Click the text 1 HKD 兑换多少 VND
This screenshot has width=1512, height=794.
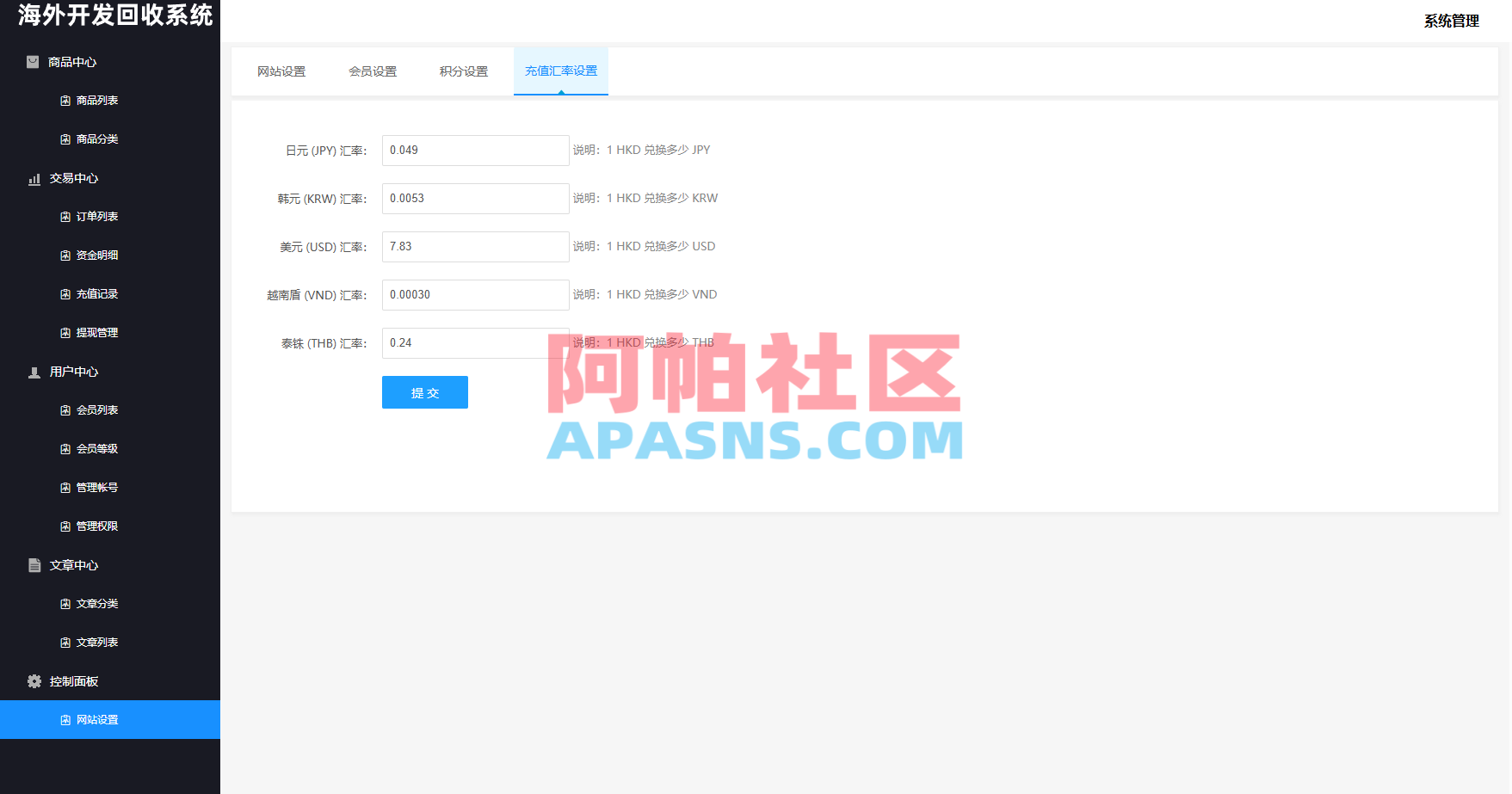(662, 294)
